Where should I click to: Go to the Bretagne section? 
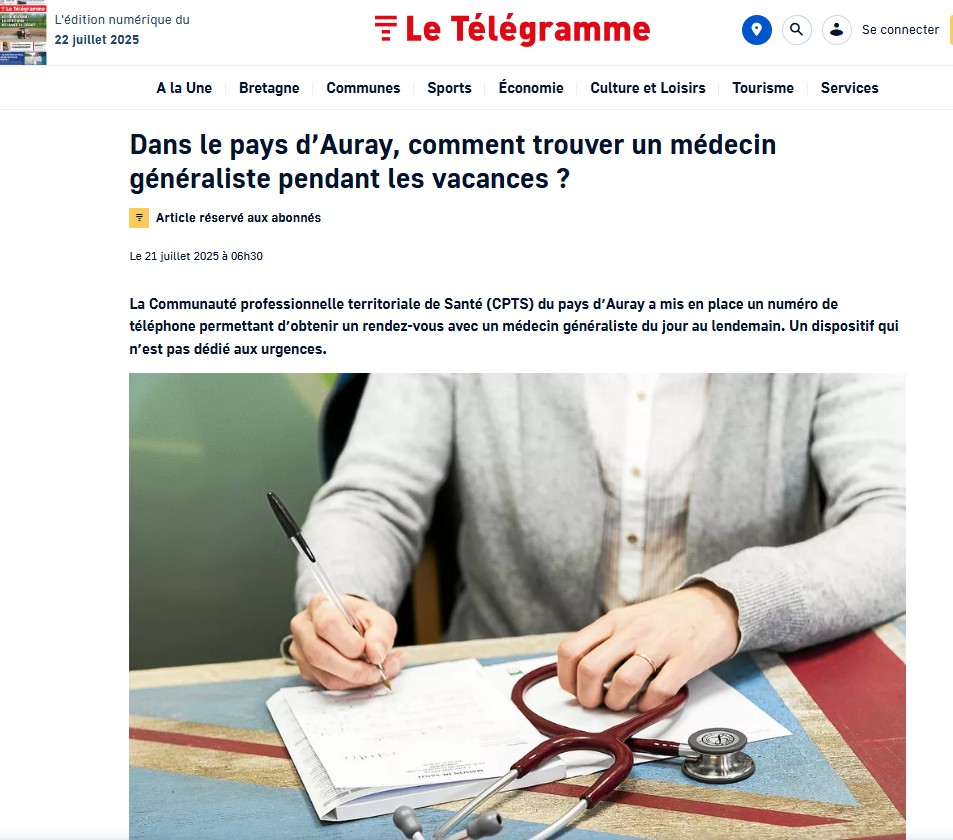point(269,88)
